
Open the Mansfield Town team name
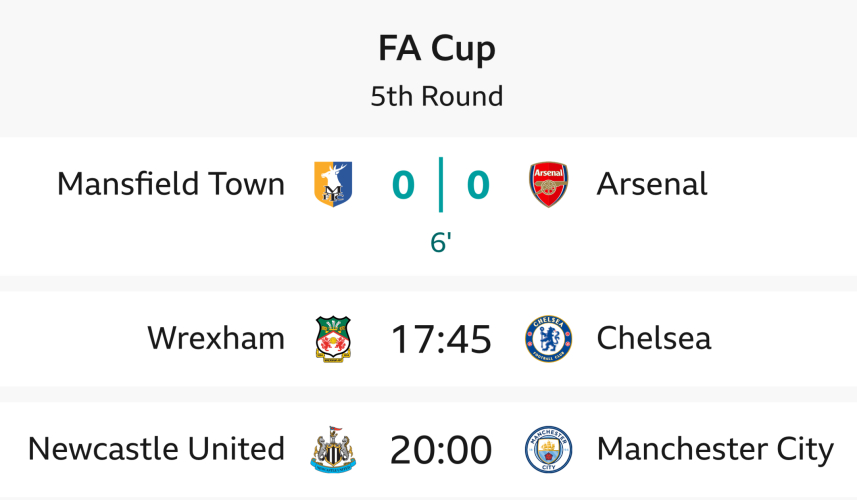coord(171,184)
